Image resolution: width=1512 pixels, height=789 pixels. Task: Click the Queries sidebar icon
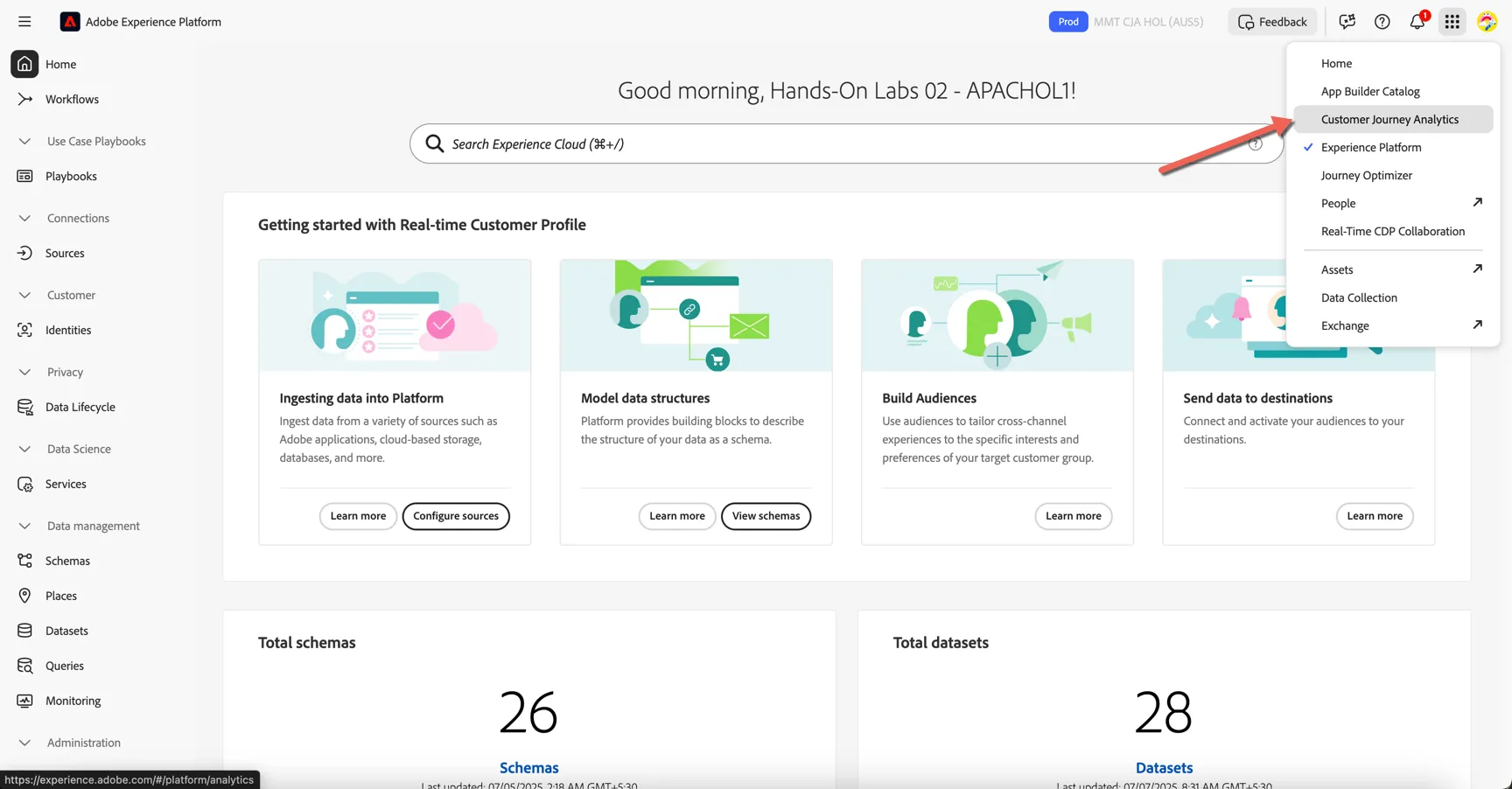24,666
